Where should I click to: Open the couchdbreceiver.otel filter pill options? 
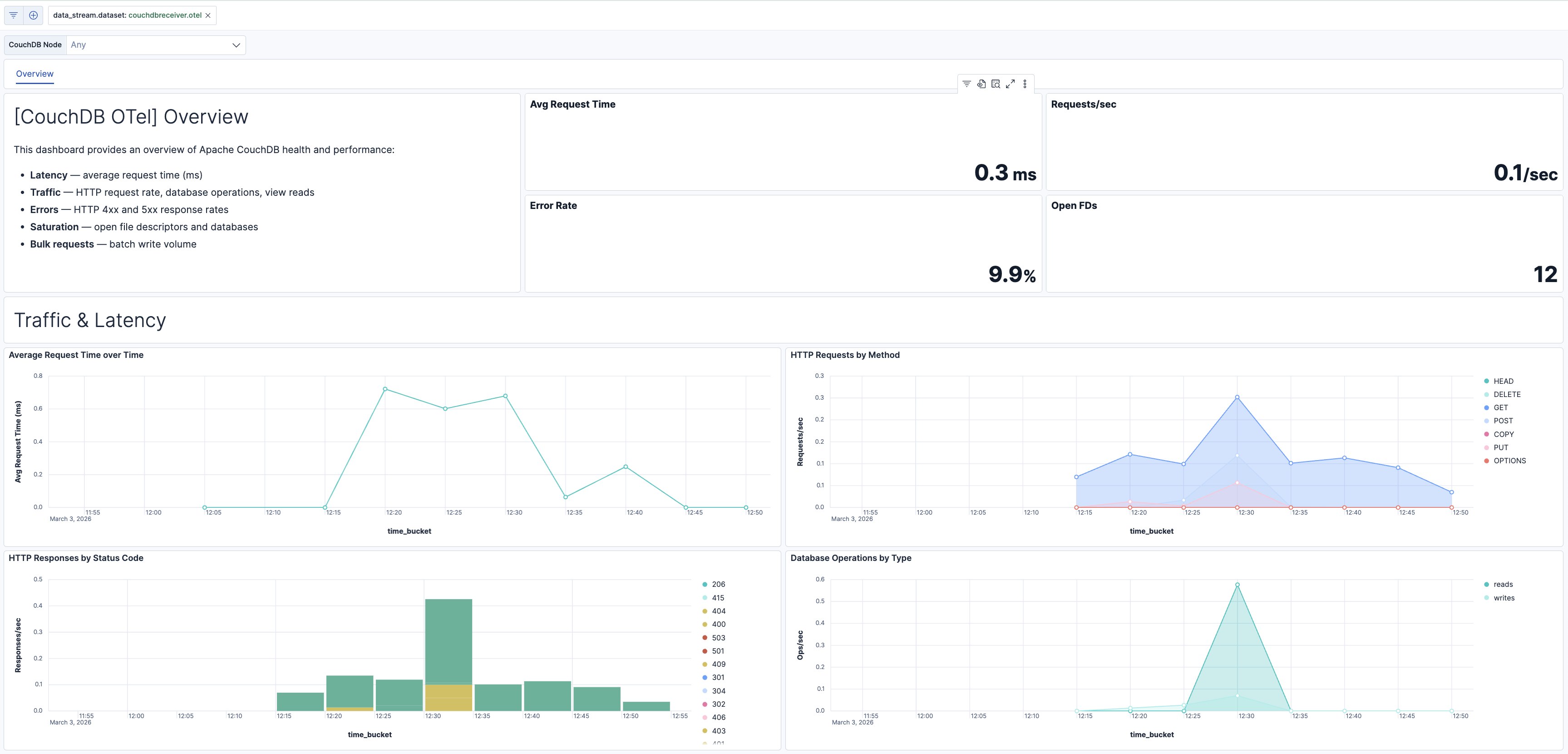(128, 15)
